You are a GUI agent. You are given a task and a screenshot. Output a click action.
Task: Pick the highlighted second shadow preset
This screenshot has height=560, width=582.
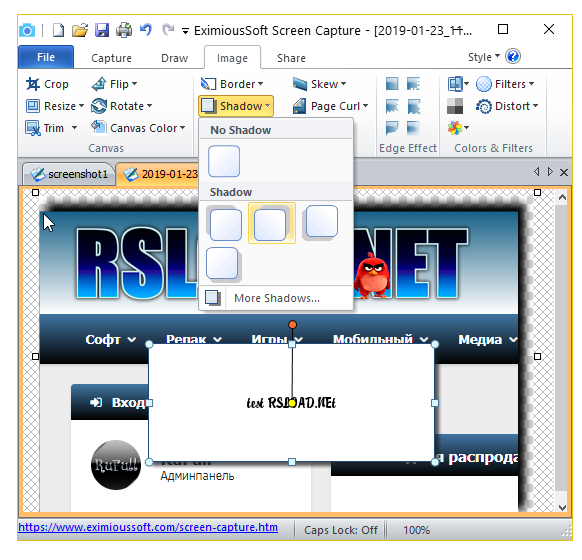click(272, 223)
